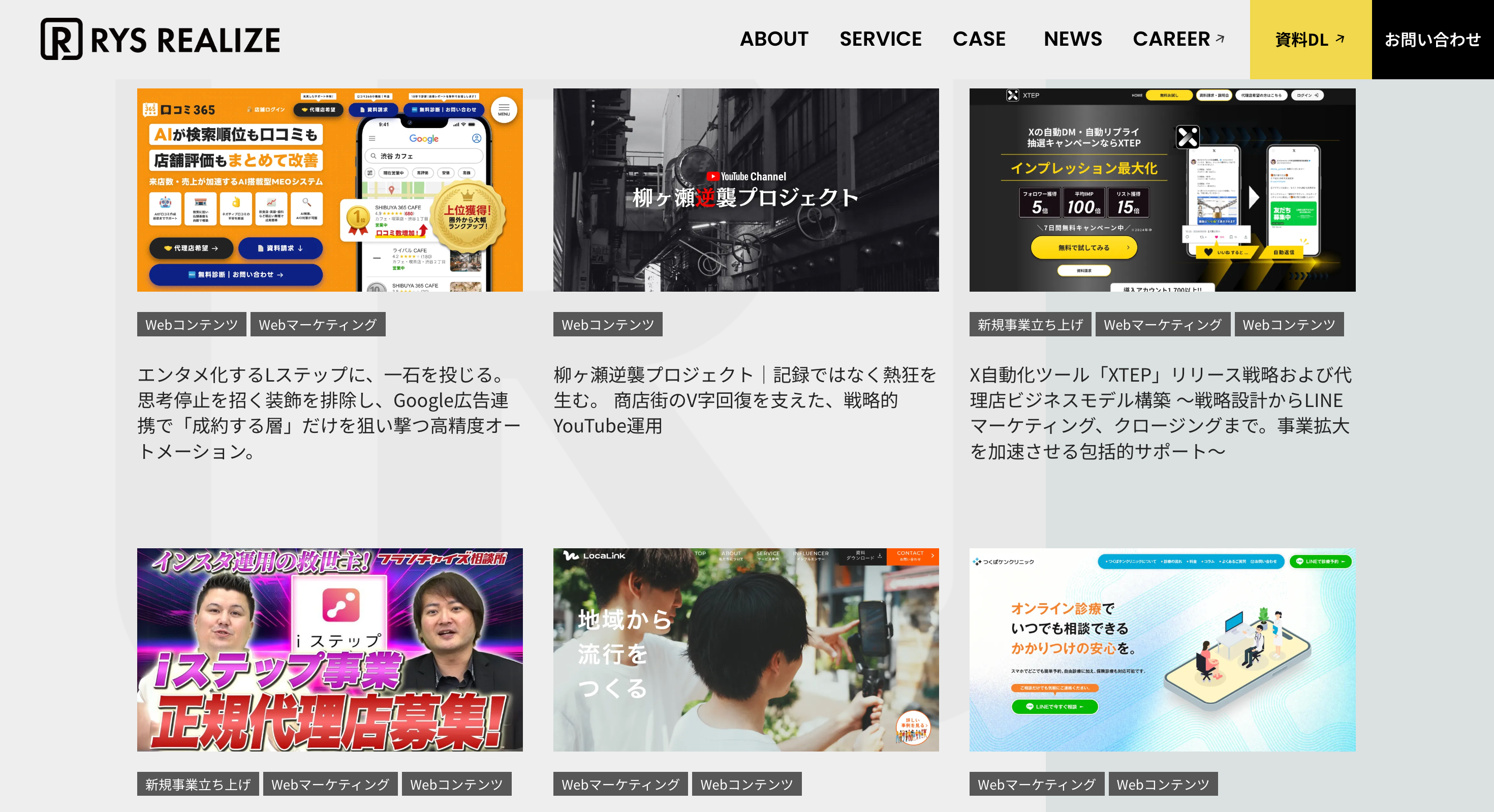Open the 口コミ365 case thumbnail

point(329,190)
